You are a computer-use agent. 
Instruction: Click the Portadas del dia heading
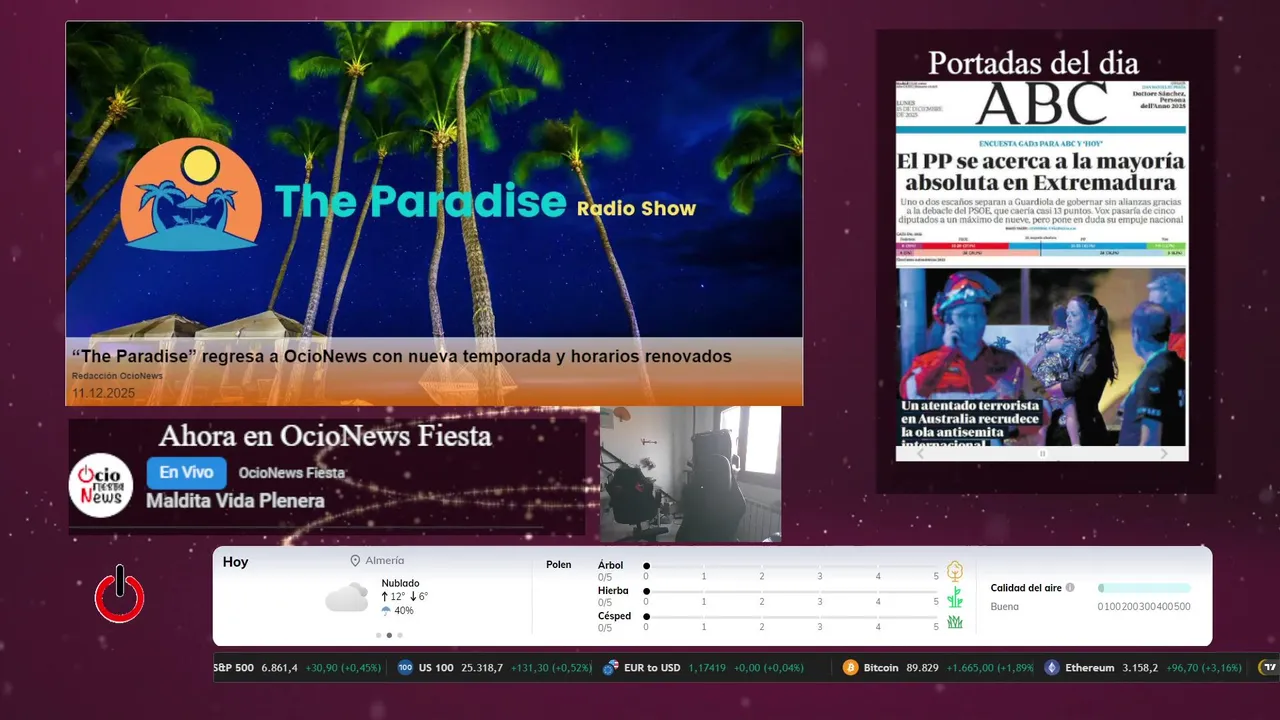click(1033, 63)
